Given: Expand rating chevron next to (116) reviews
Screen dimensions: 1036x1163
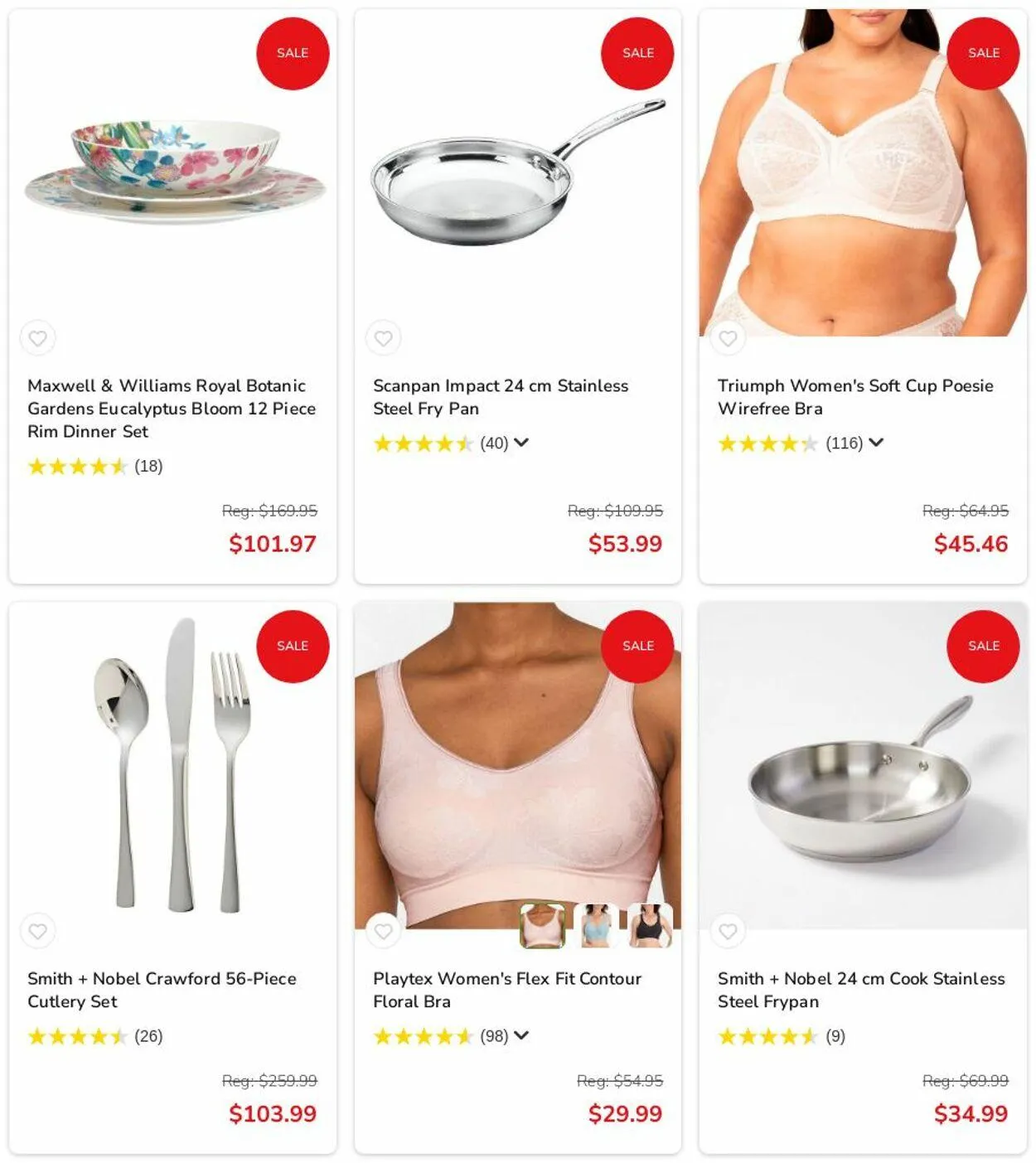Looking at the screenshot, I should click(876, 443).
